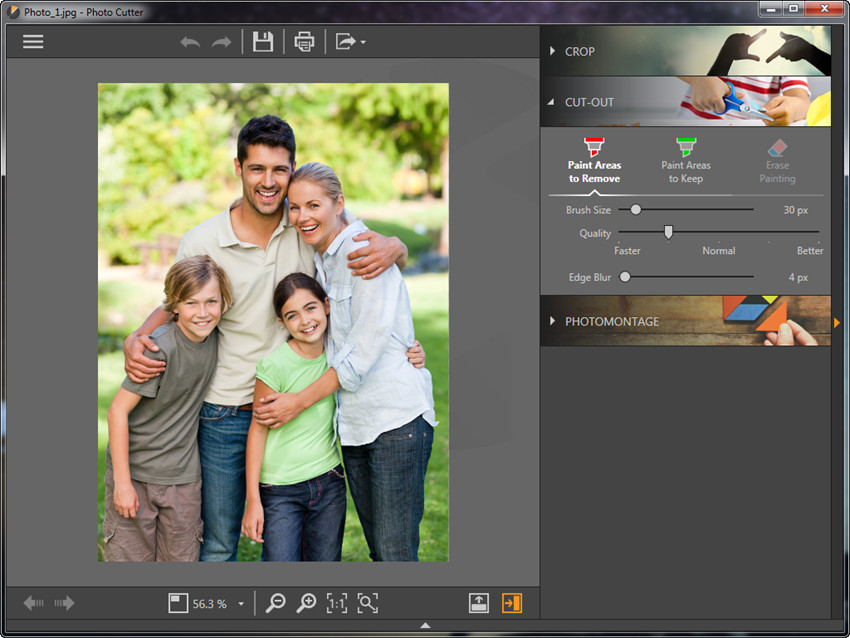Open the hamburger main menu
The width and height of the screenshot is (850, 638).
[x=33, y=42]
